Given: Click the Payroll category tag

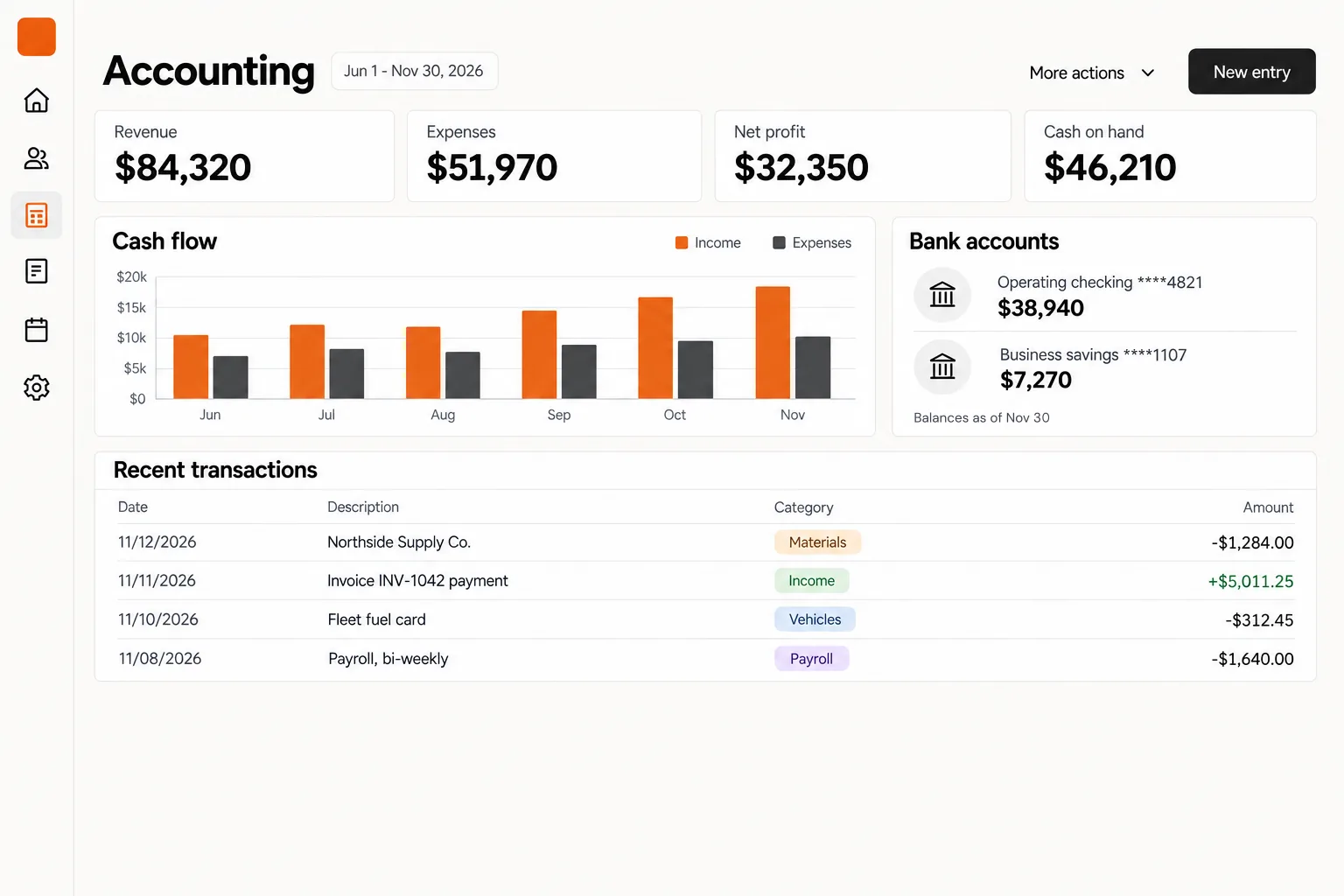Looking at the screenshot, I should 811,659.
